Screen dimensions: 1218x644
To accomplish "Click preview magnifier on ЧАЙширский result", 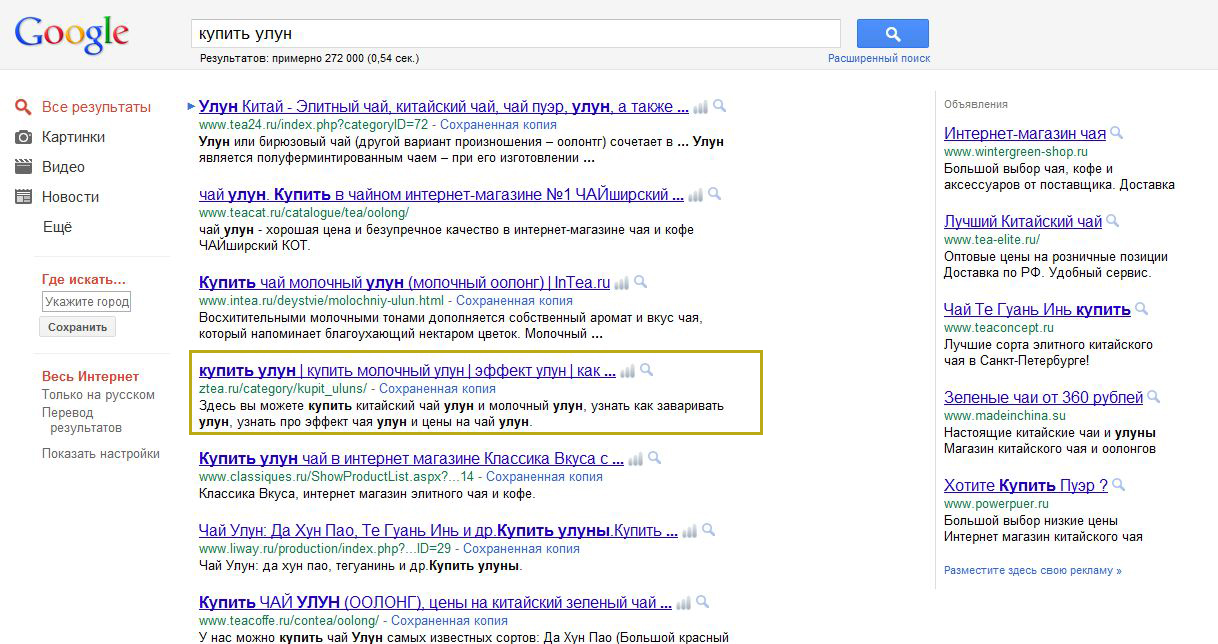I will [714, 195].
